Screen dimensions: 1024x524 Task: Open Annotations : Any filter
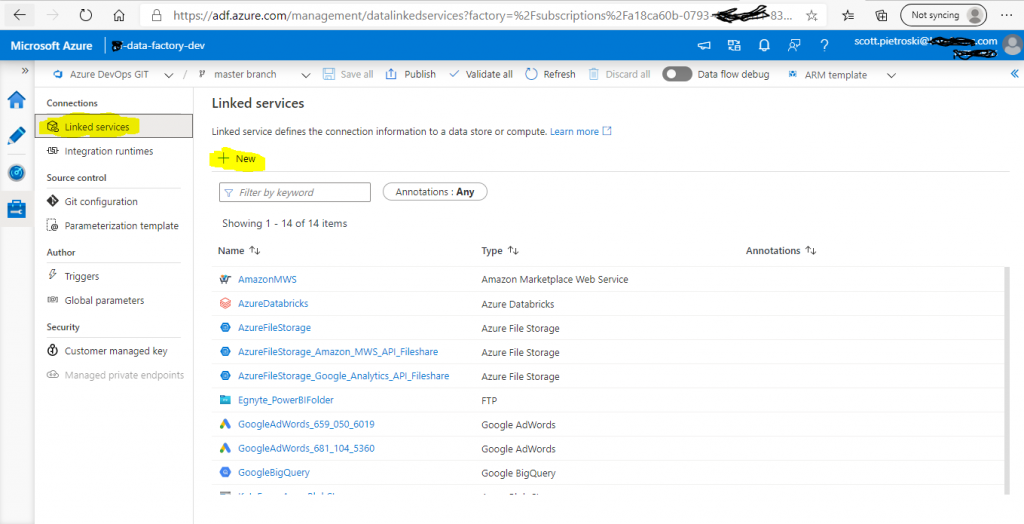(x=435, y=191)
